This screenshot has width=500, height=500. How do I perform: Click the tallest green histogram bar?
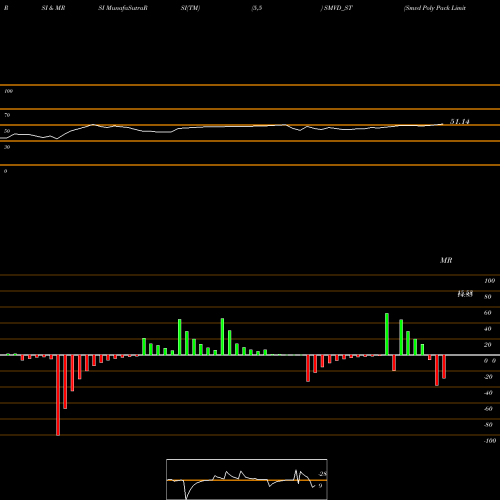point(387,334)
